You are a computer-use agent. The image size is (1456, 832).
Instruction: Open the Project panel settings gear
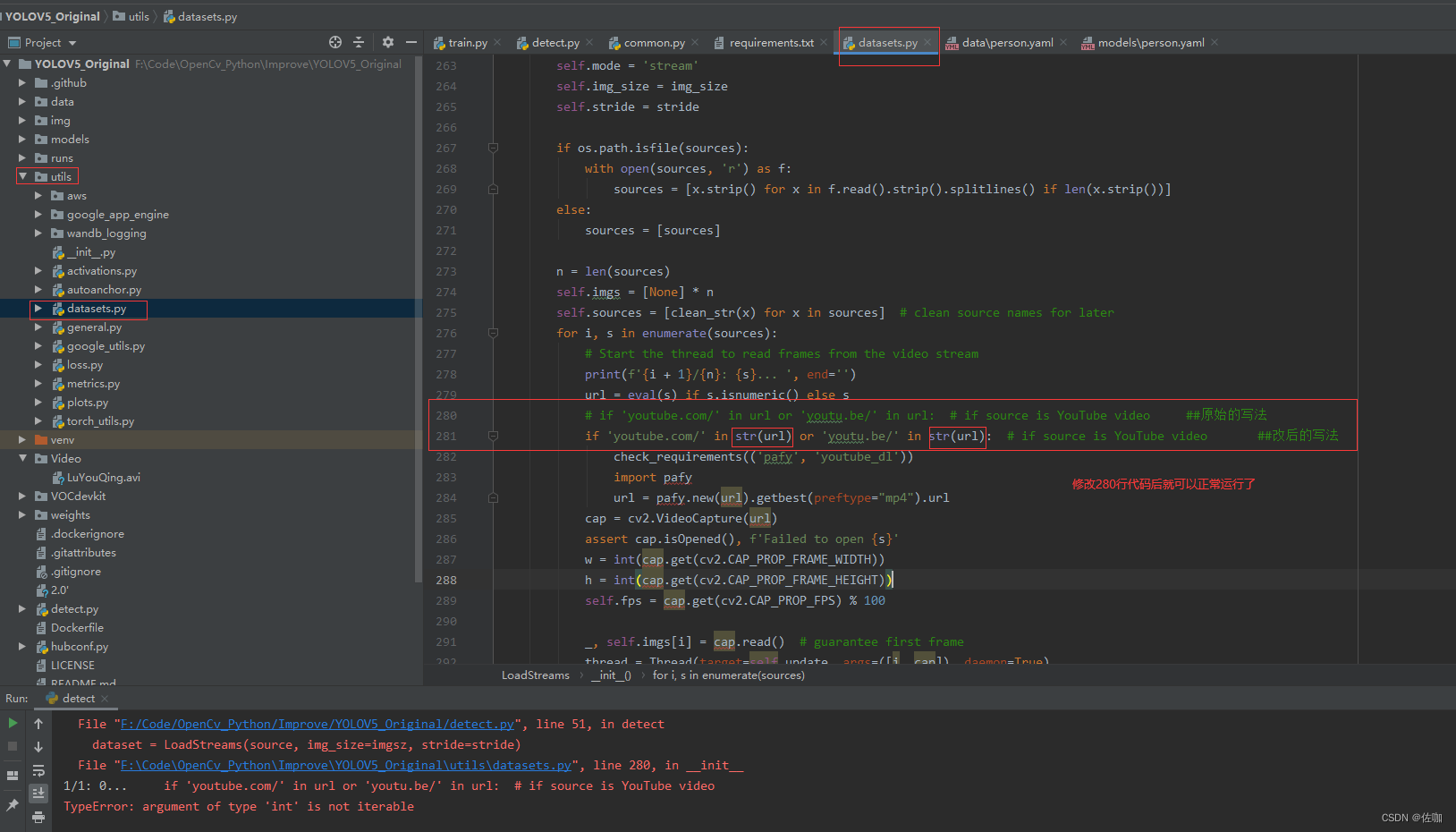tap(387, 42)
